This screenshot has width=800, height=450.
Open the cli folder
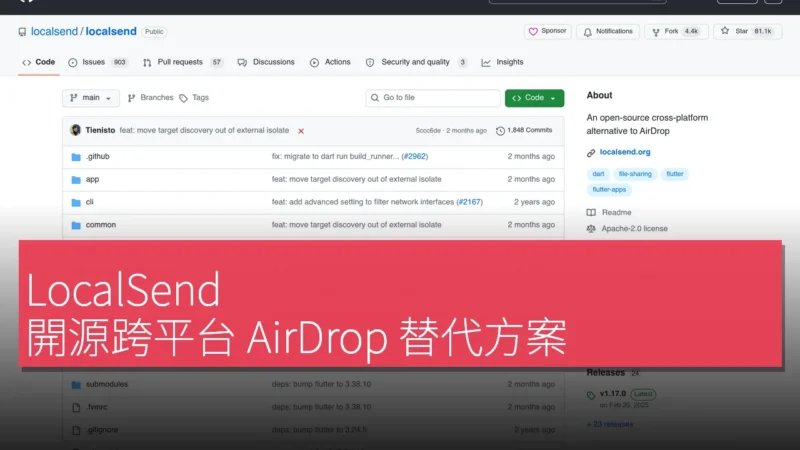point(89,202)
